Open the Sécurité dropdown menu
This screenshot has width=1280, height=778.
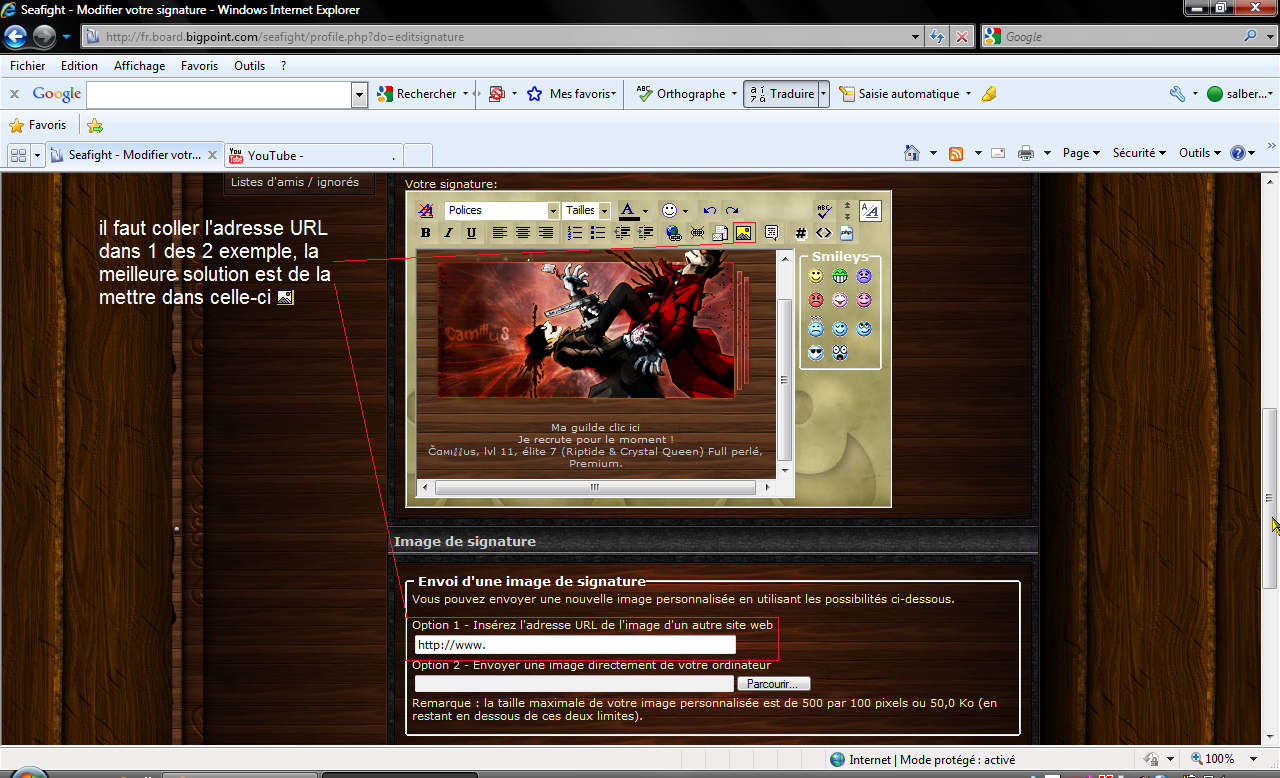(1139, 153)
